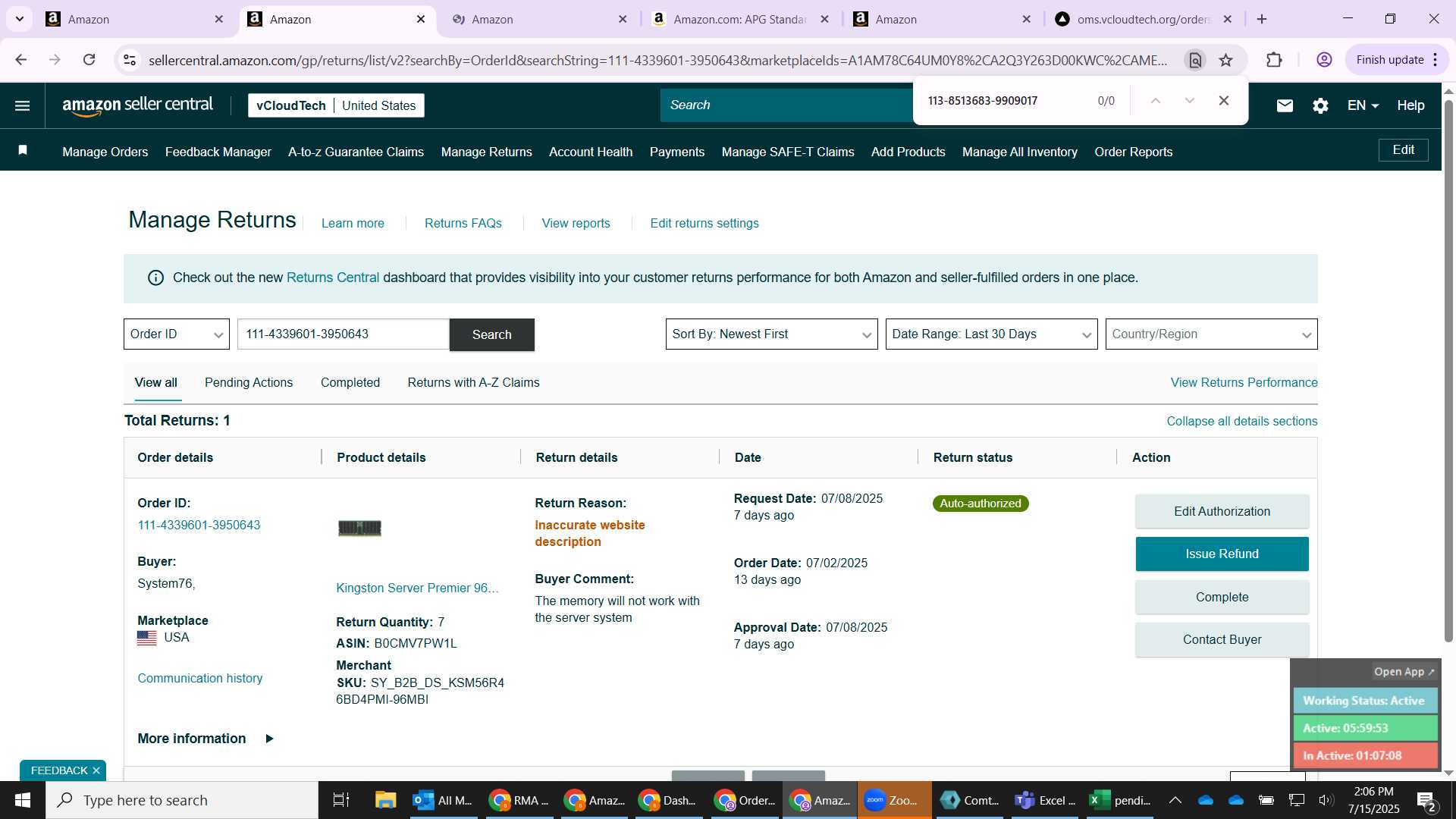Switch to Zoom in the taskbar
Image resolution: width=1456 pixels, height=819 pixels.
pos(893,800)
